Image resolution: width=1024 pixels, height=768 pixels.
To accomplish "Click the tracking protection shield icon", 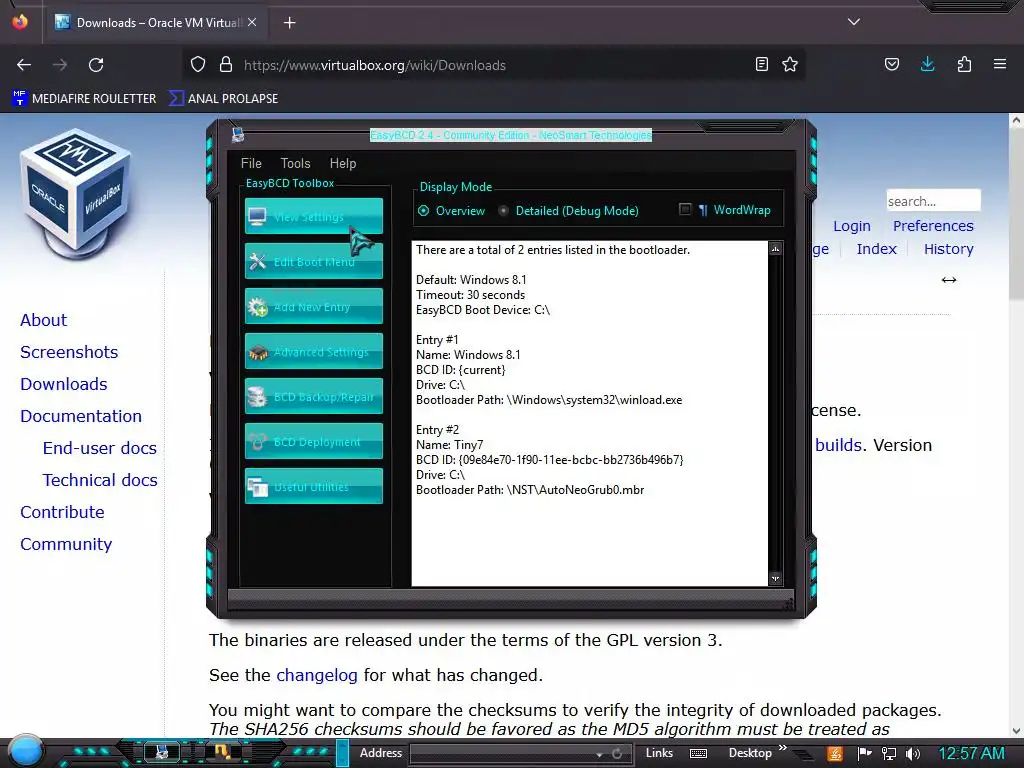I will point(198,65).
